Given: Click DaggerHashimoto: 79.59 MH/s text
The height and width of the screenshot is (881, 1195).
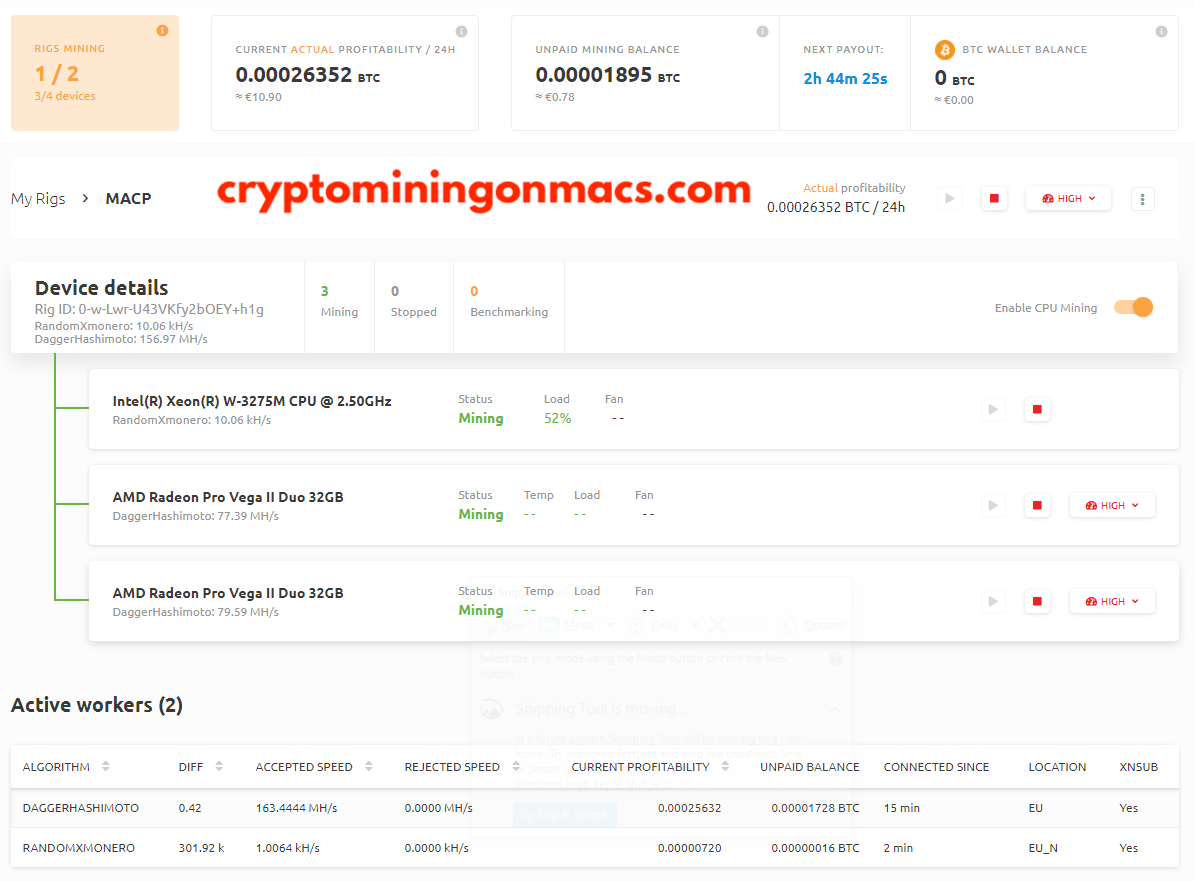Looking at the screenshot, I should pos(195,612).
